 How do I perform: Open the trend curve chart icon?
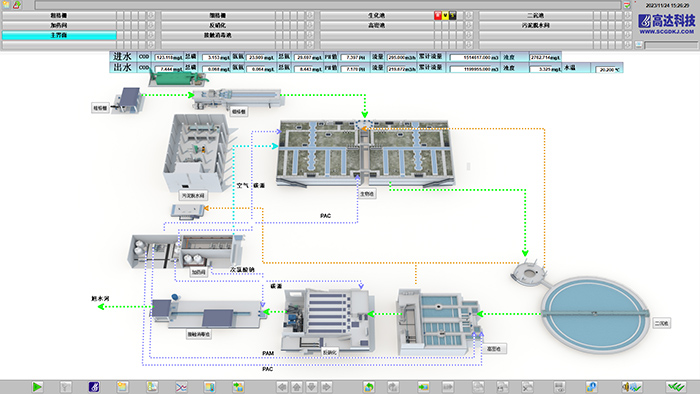coord(181,387)
